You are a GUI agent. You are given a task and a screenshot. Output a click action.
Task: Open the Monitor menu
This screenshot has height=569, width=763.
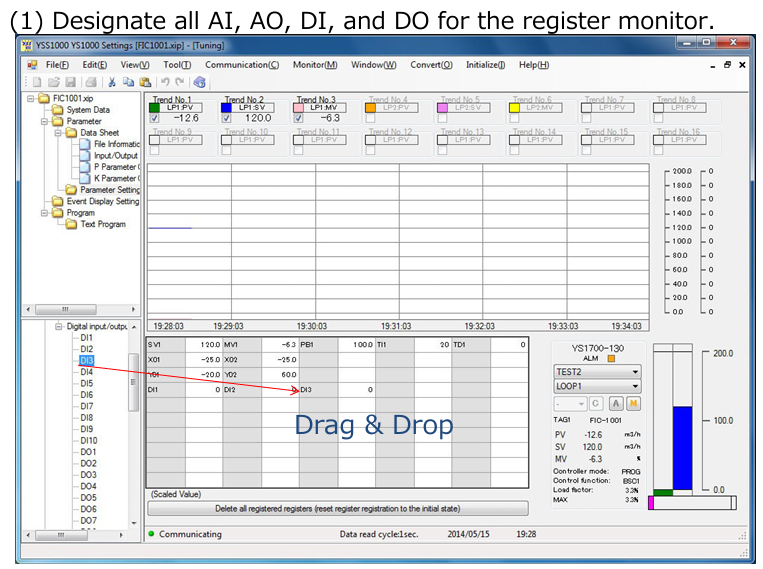click(x=314, y=65)
